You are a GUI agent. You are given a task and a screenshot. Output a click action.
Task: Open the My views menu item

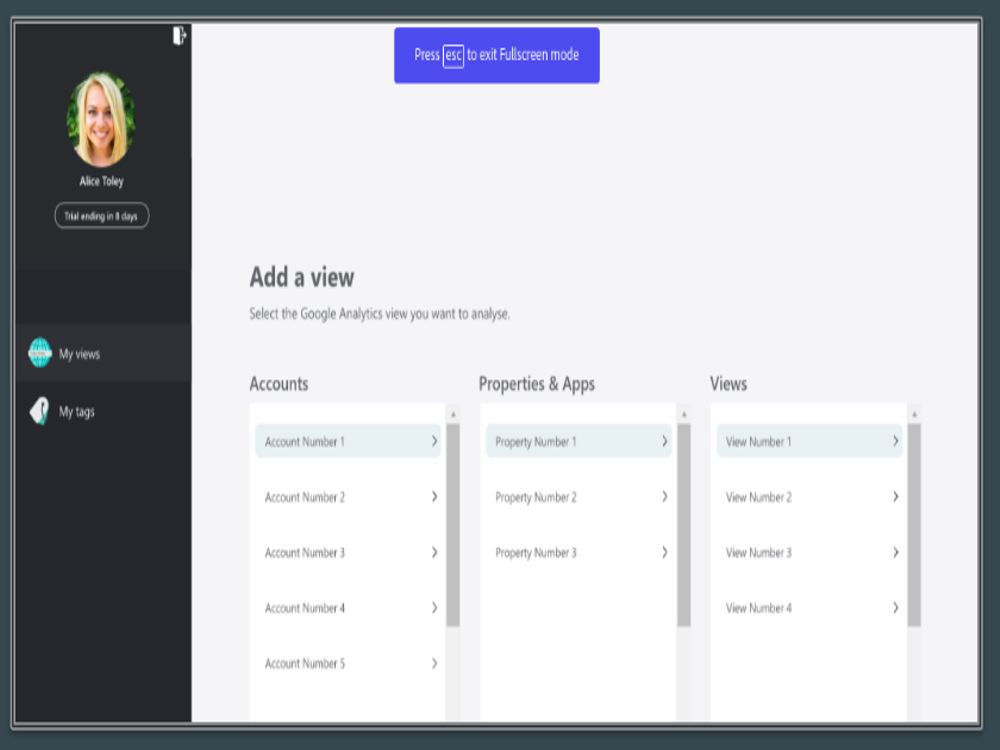(103, 353)
